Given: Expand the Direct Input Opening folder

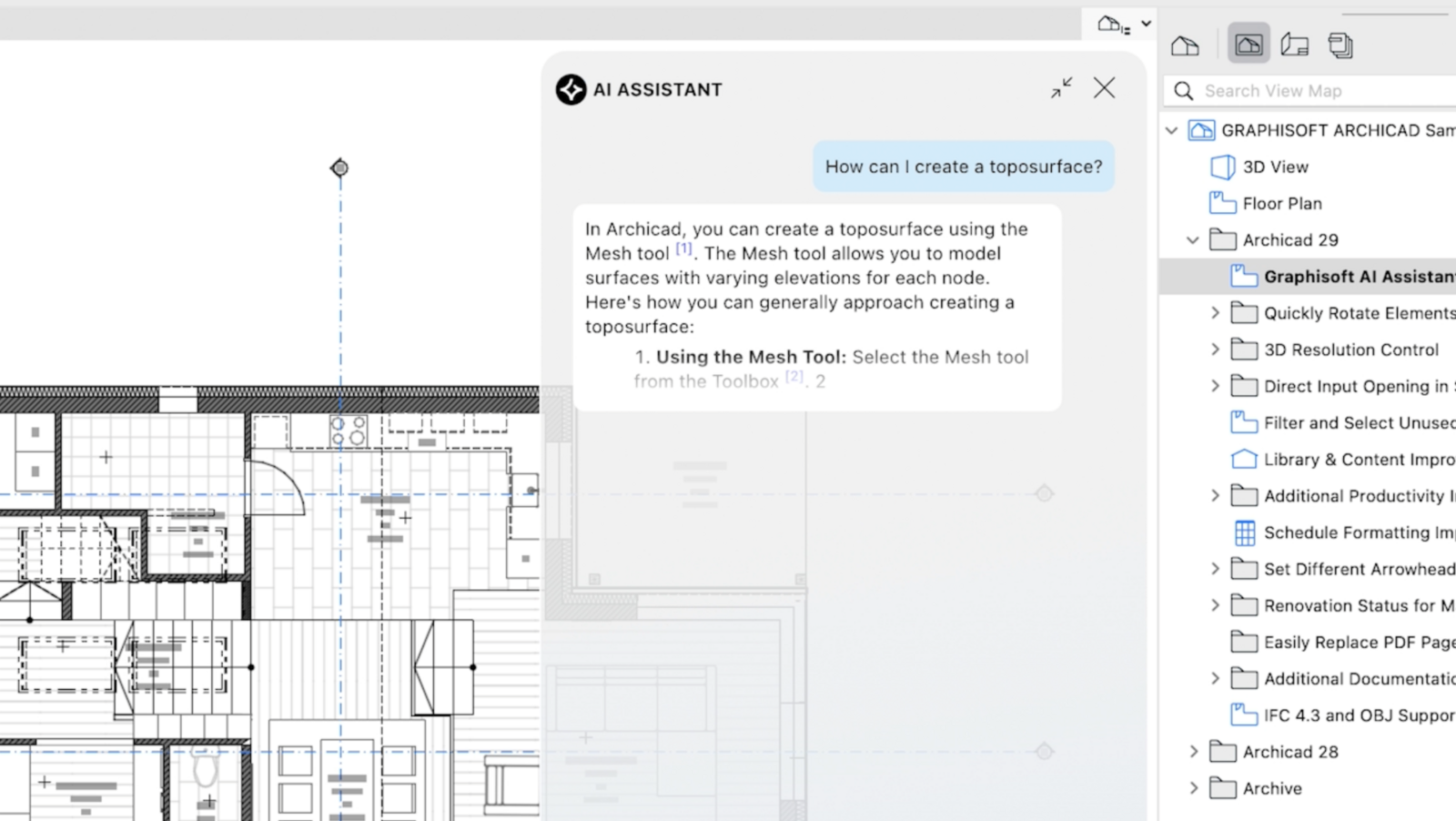Looking at the screenshot, I should [1215, 386].
